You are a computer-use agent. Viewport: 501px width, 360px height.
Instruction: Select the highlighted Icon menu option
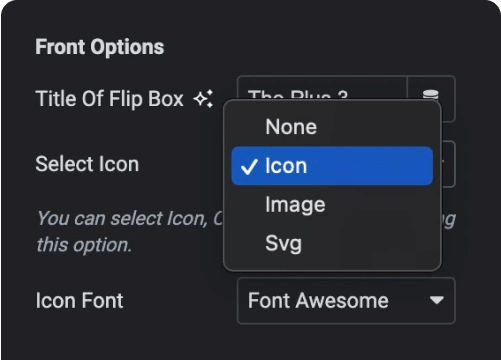click(x=332, y=166)
